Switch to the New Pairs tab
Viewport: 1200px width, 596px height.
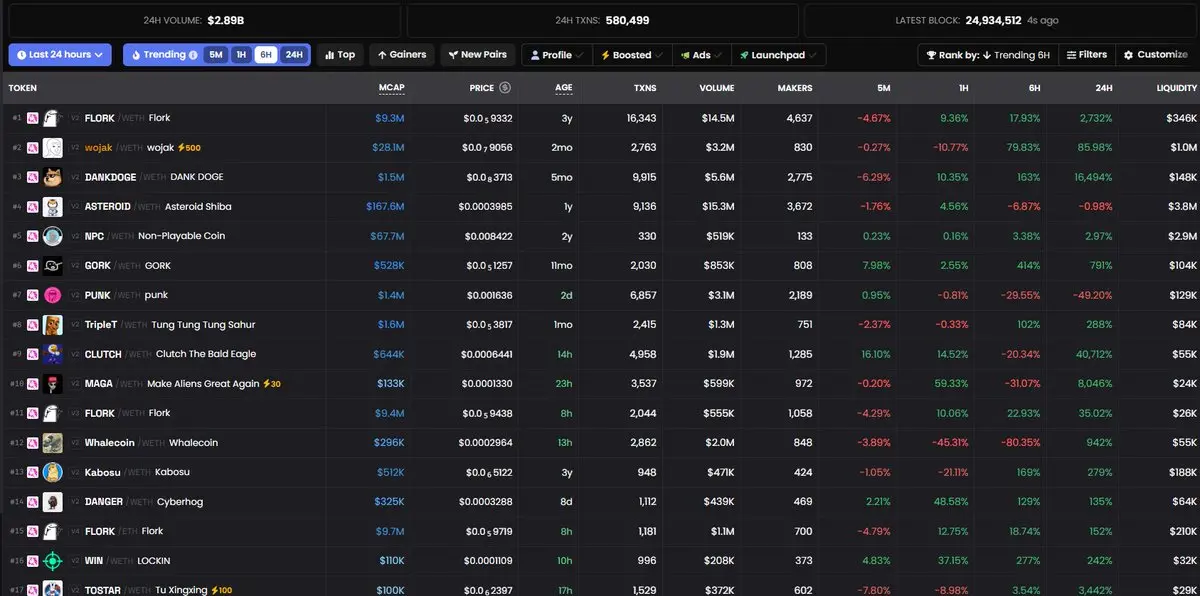point(477,55)
